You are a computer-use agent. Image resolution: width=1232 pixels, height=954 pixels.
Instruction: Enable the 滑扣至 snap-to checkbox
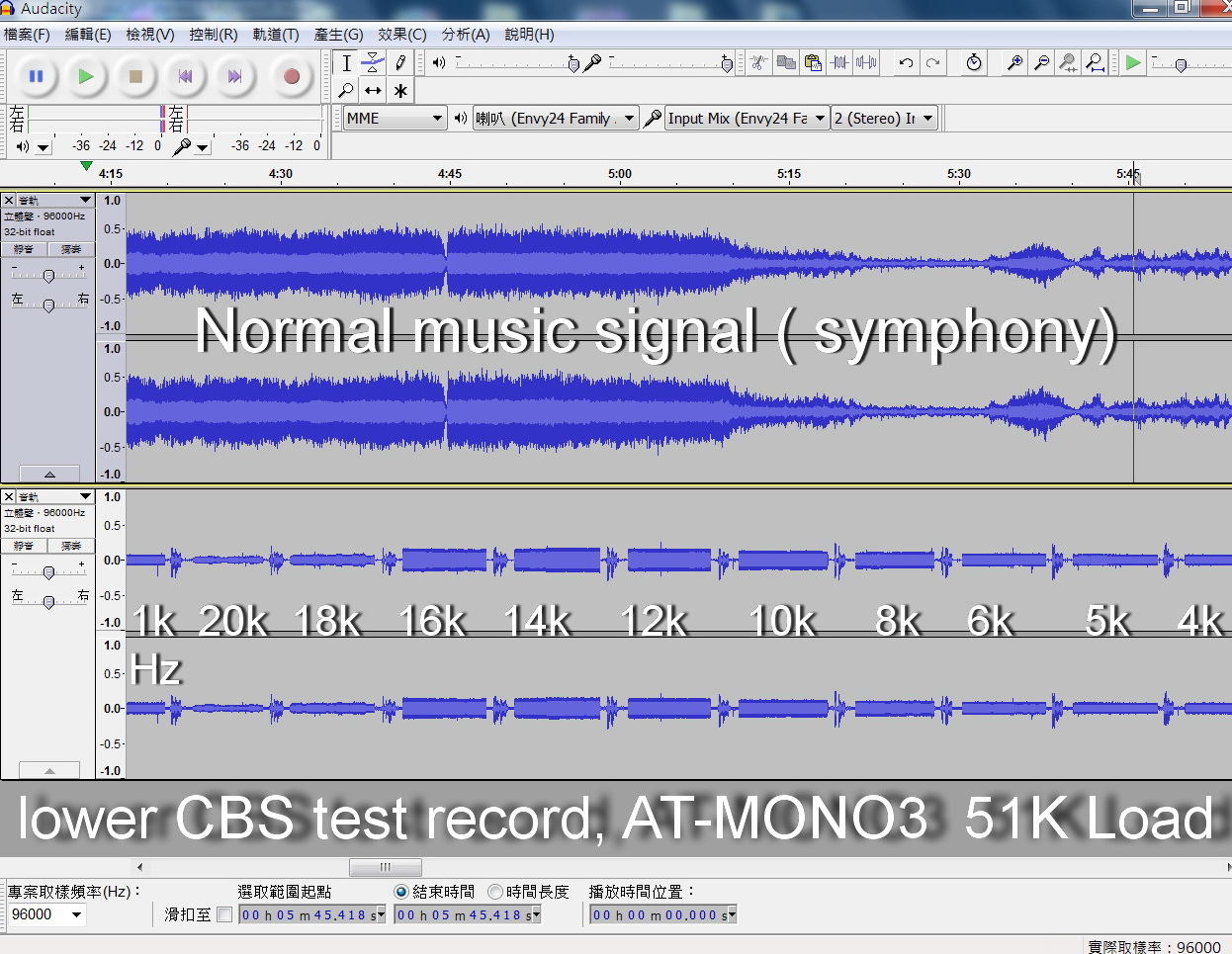[224, 914]
